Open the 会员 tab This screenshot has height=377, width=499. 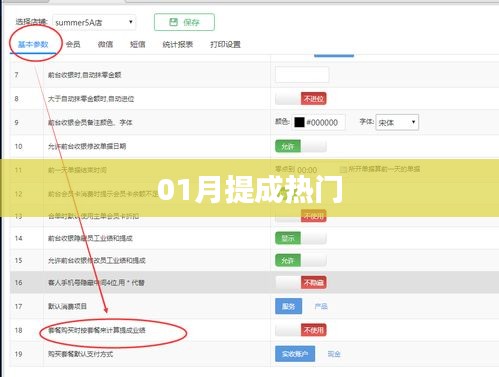(73, 44)
